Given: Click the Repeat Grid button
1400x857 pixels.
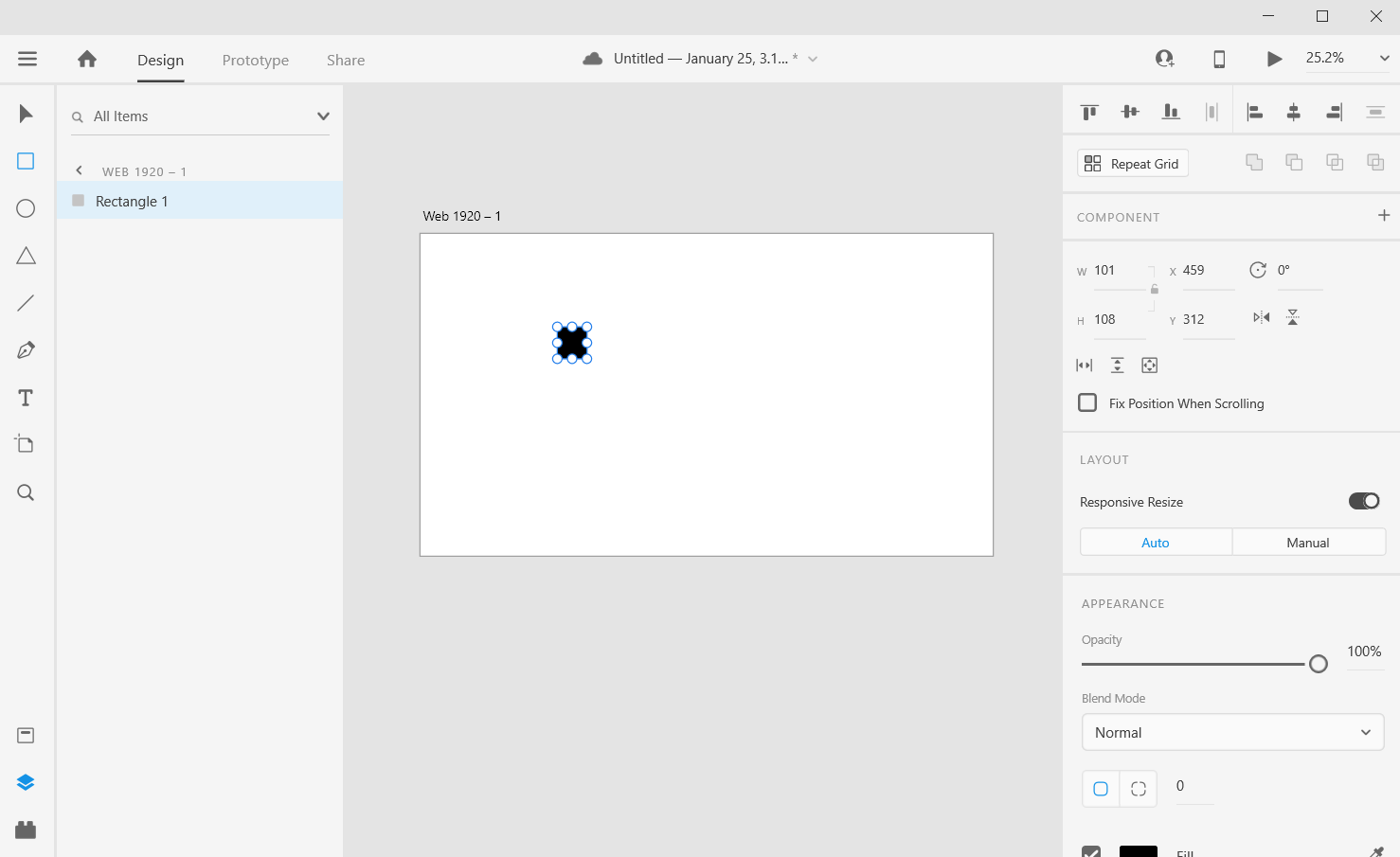Looking at the screenshot, I should click(1133, 163).
